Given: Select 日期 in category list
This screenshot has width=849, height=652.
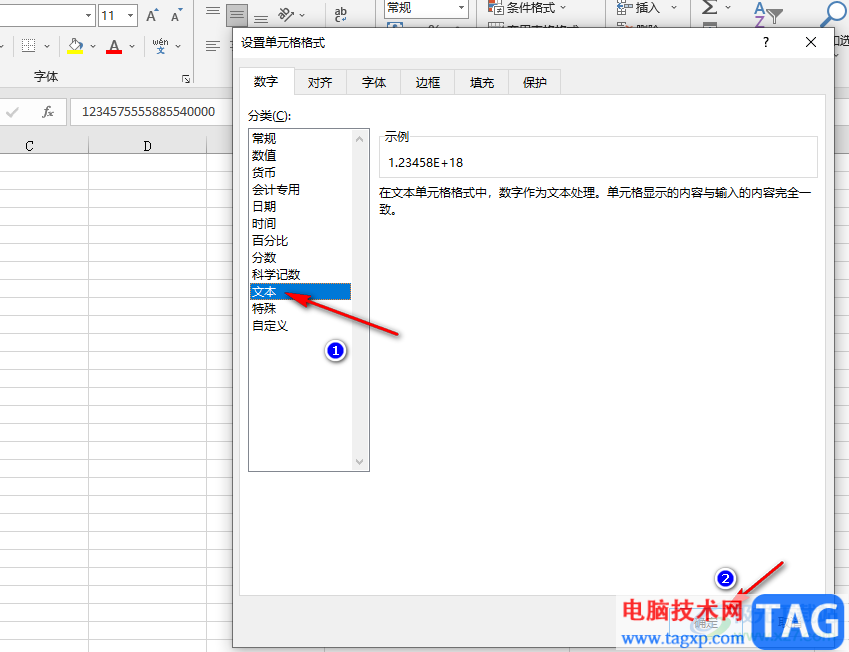Looking at the screenshot, I should coord(301,206).
